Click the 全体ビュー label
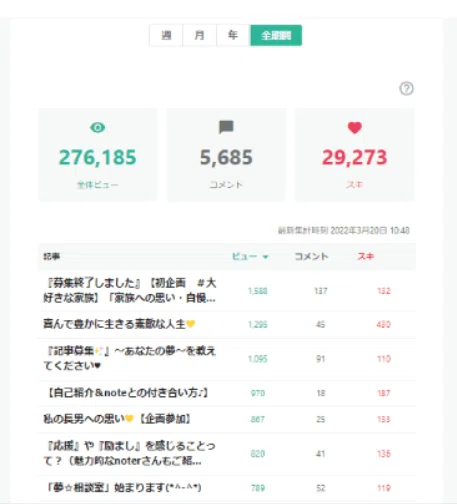The height and width of the screenshot is (504, 457). (98, 185)
